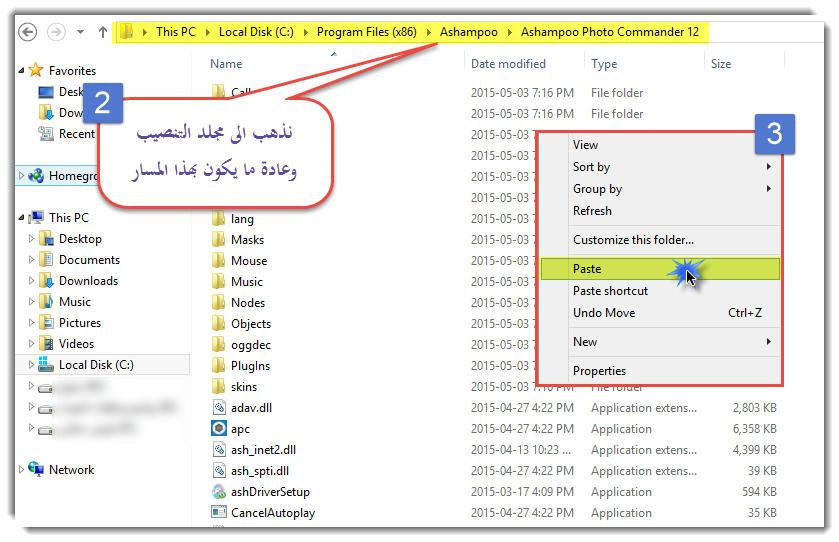Choose 'Undo Move' in the context menu
This screenshot has width=839, height=542.
click(x=660, y=312)
